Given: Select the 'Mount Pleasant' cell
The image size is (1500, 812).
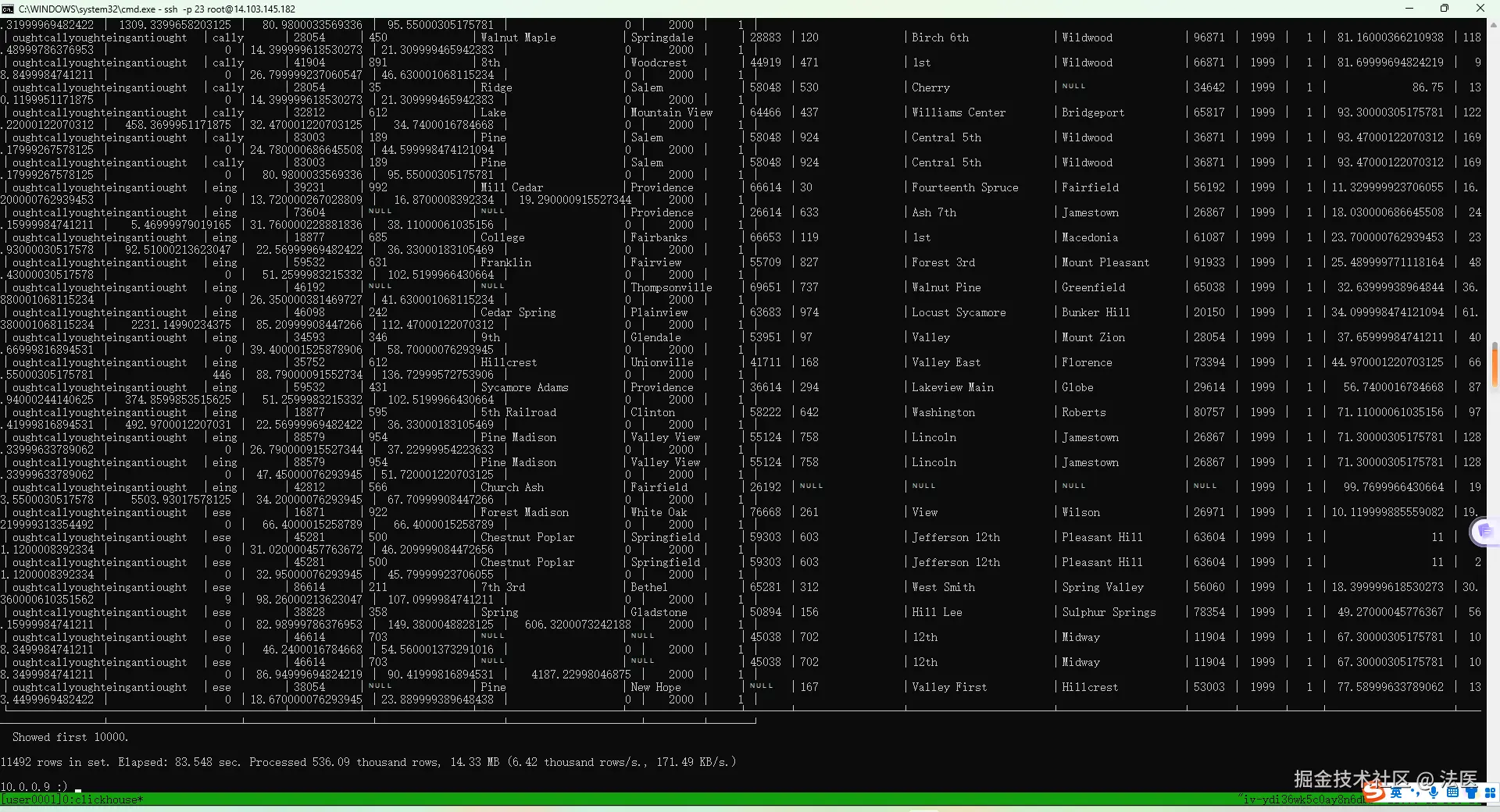Looking at the screenshot, I should pos(1105,262).
